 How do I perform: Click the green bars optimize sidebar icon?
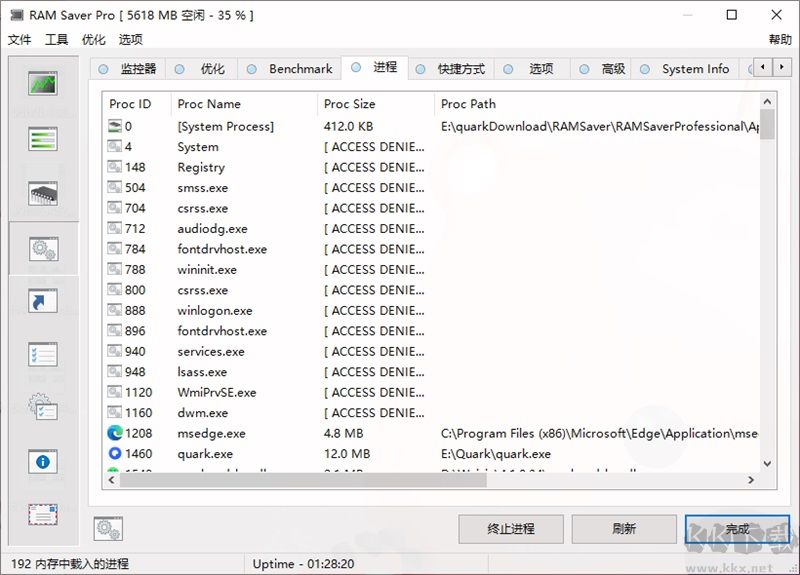click(43, 139)
